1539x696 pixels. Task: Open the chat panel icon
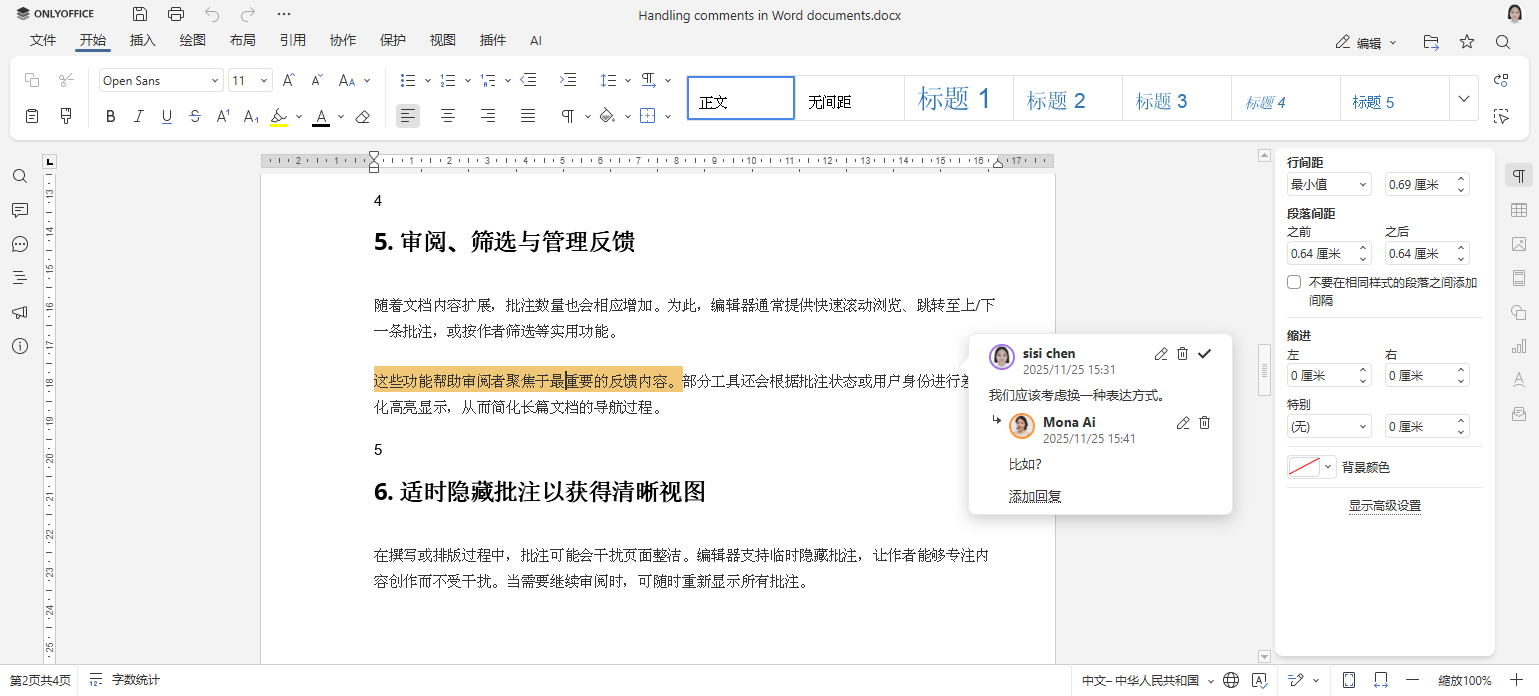(x=20, y=244)
